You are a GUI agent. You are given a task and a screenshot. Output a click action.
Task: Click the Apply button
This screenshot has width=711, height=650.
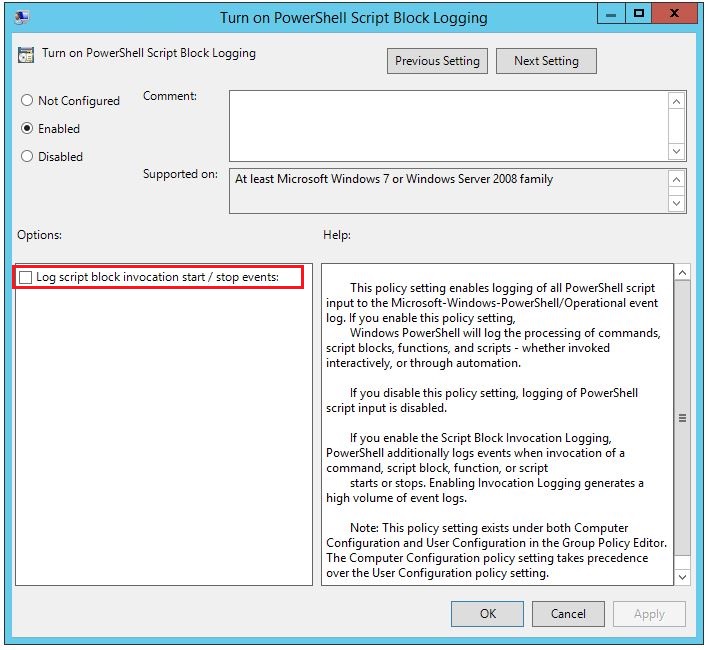[x=649, y=614]
